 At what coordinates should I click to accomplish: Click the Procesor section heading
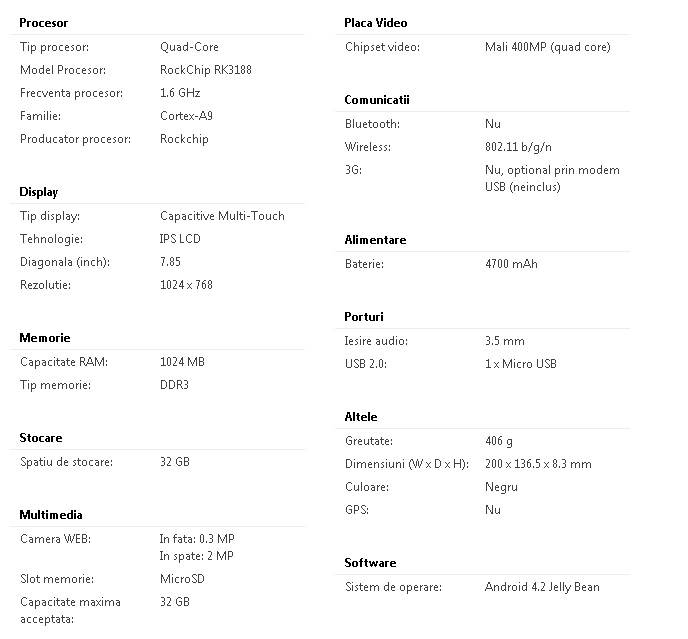point(44,23)
